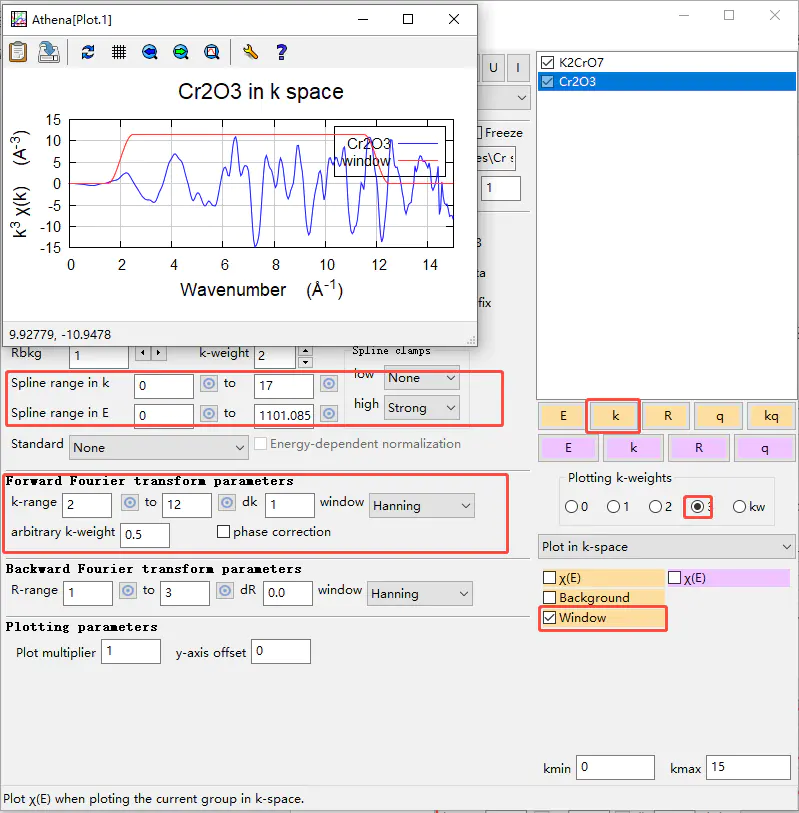
Task: Edit arbitrary k-weight field
Action: tap(145, 535)
